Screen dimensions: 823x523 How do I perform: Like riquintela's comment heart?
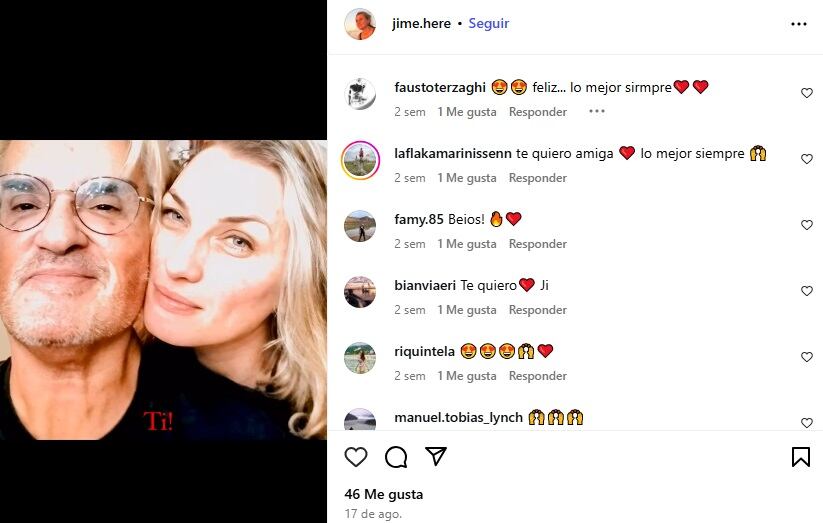[807, 357]
